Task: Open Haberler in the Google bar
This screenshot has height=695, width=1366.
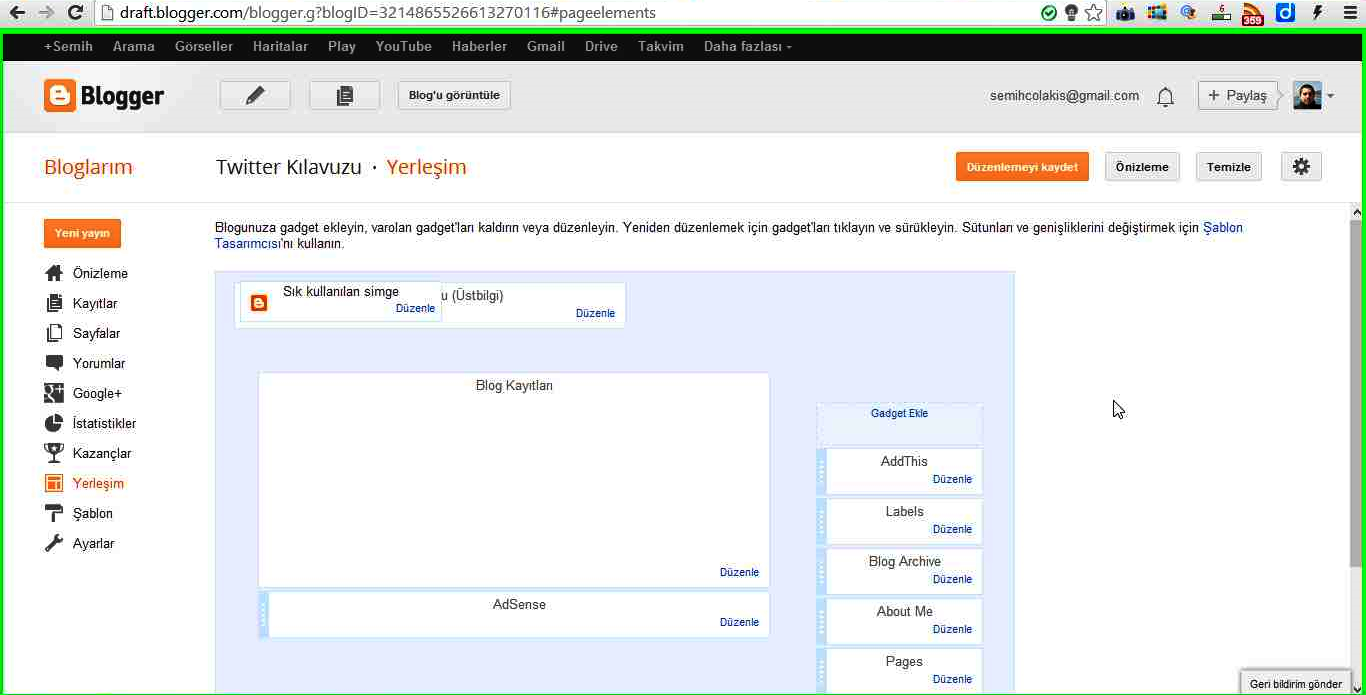Action: (x=479, y=46)
